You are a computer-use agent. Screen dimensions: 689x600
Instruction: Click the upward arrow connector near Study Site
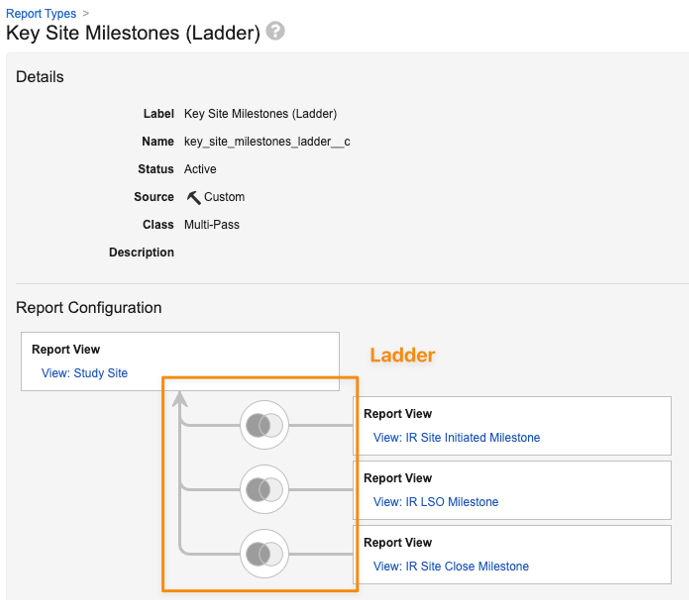click(x=180, y=399)
